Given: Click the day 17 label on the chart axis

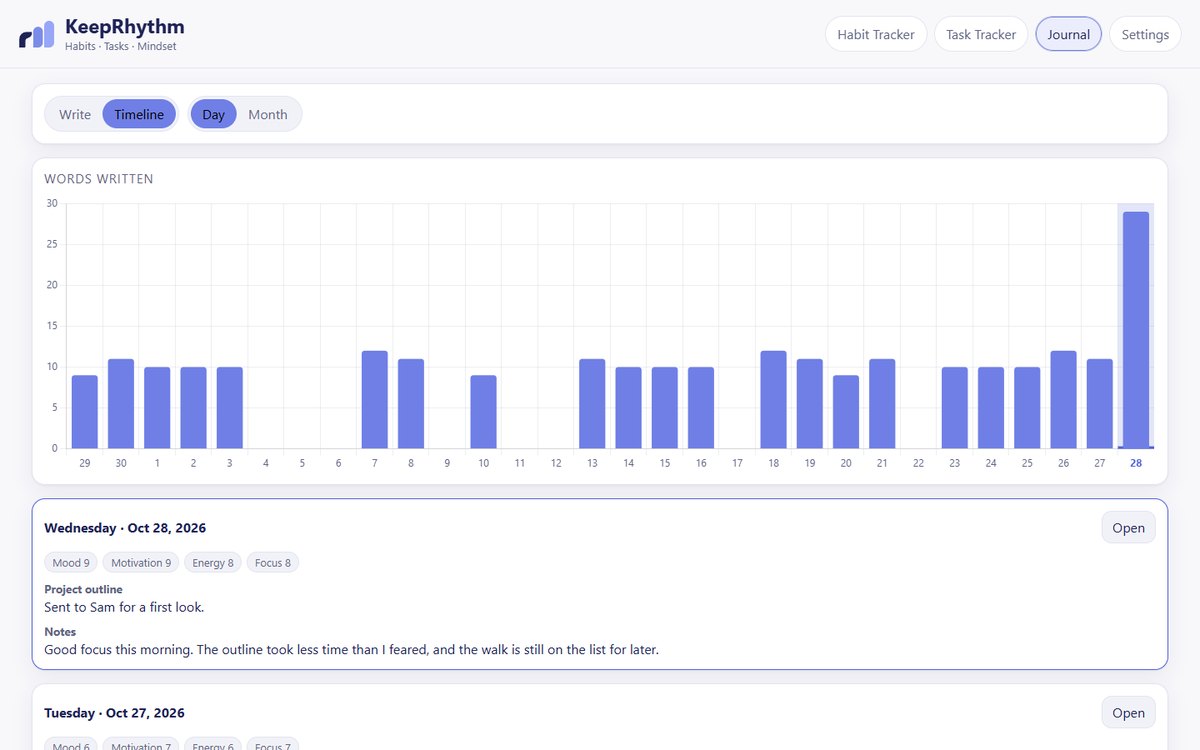Looking at the screenshot, I should [x=737, y=463].
